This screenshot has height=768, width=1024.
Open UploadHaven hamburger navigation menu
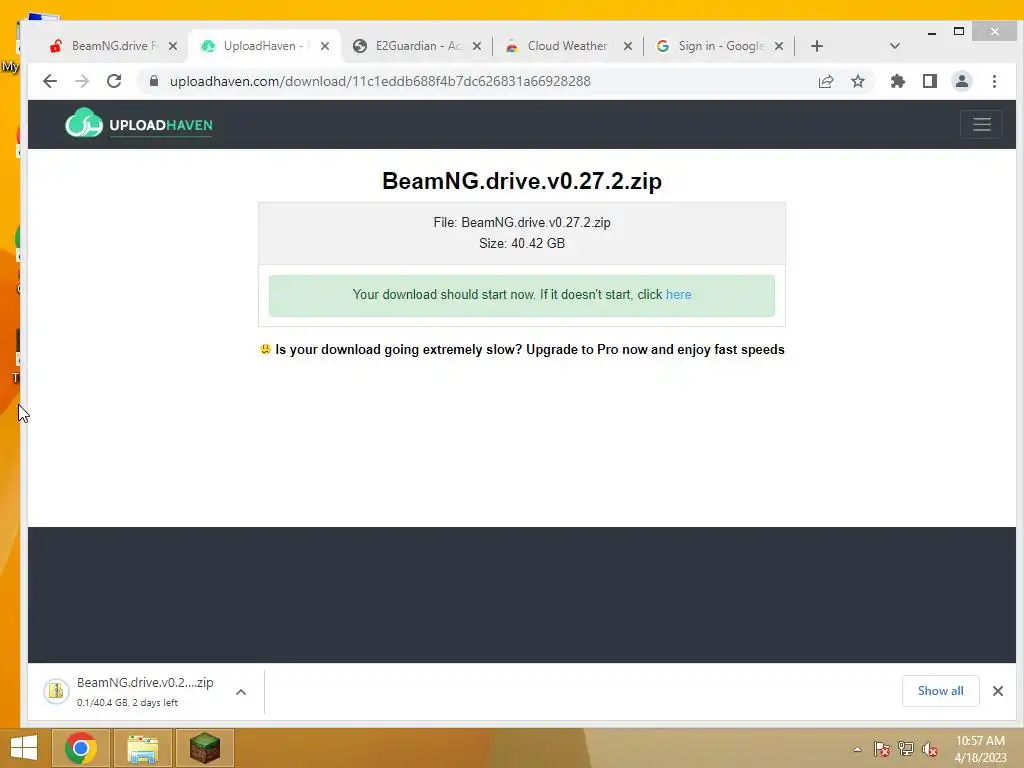coord(982,124)
